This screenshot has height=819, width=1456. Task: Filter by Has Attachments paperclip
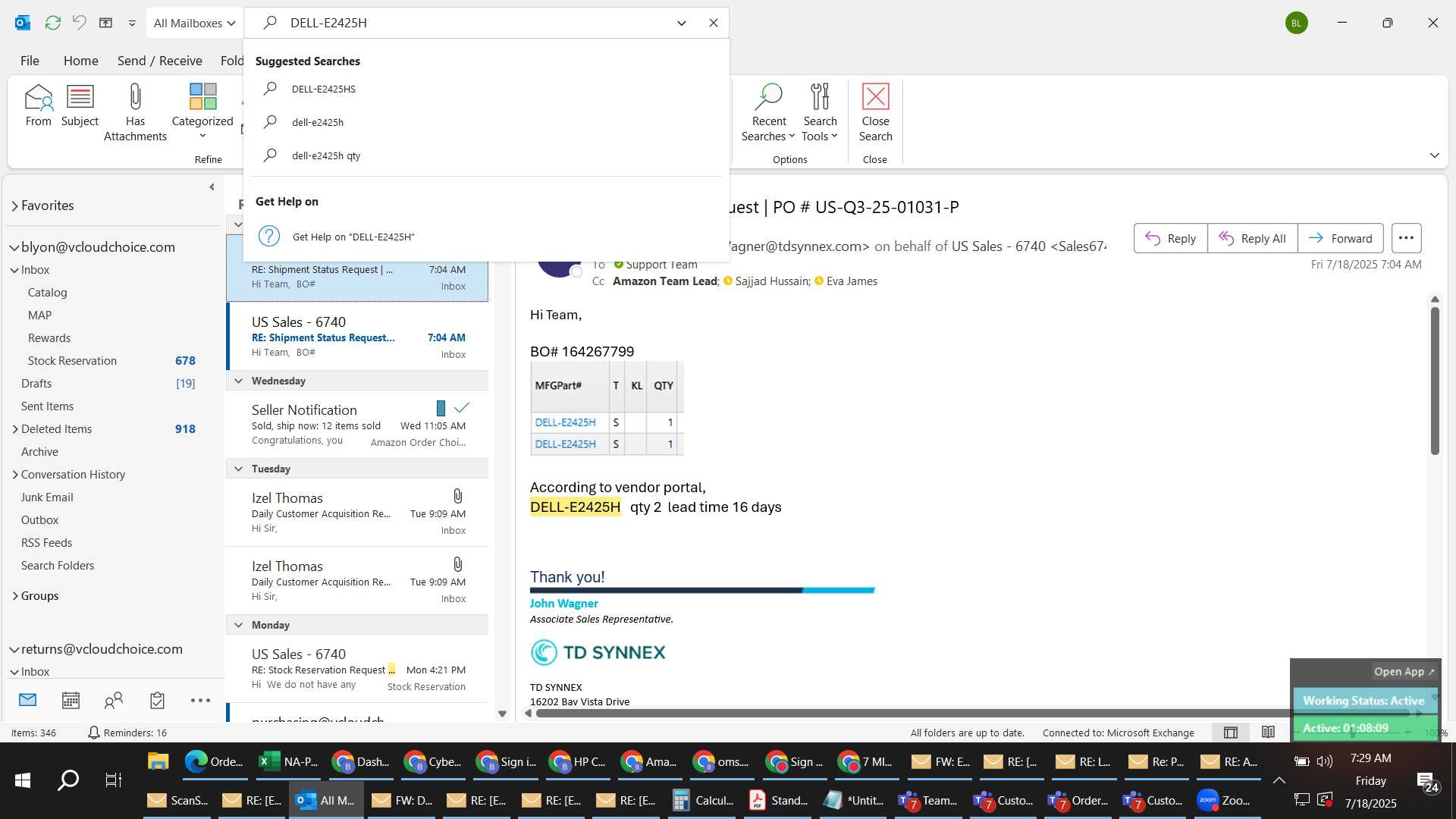(x=135, y=112)
